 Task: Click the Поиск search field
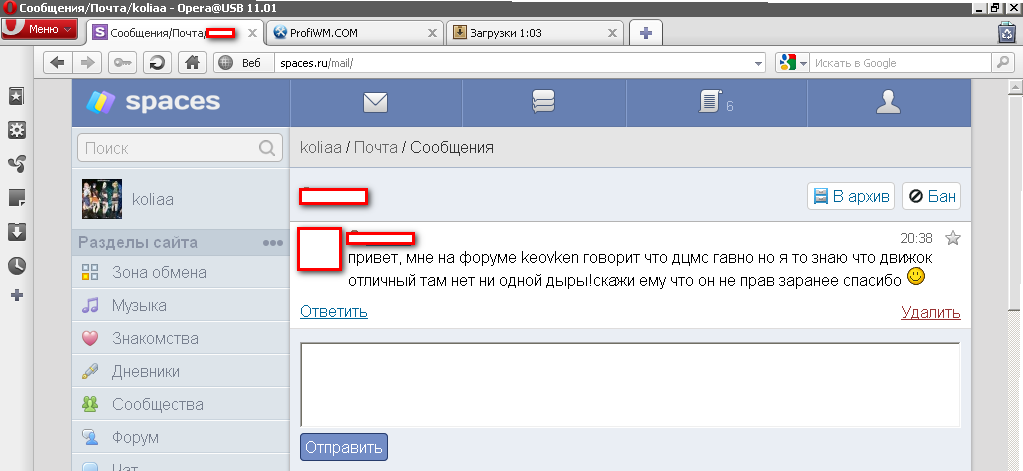point(180,148)
